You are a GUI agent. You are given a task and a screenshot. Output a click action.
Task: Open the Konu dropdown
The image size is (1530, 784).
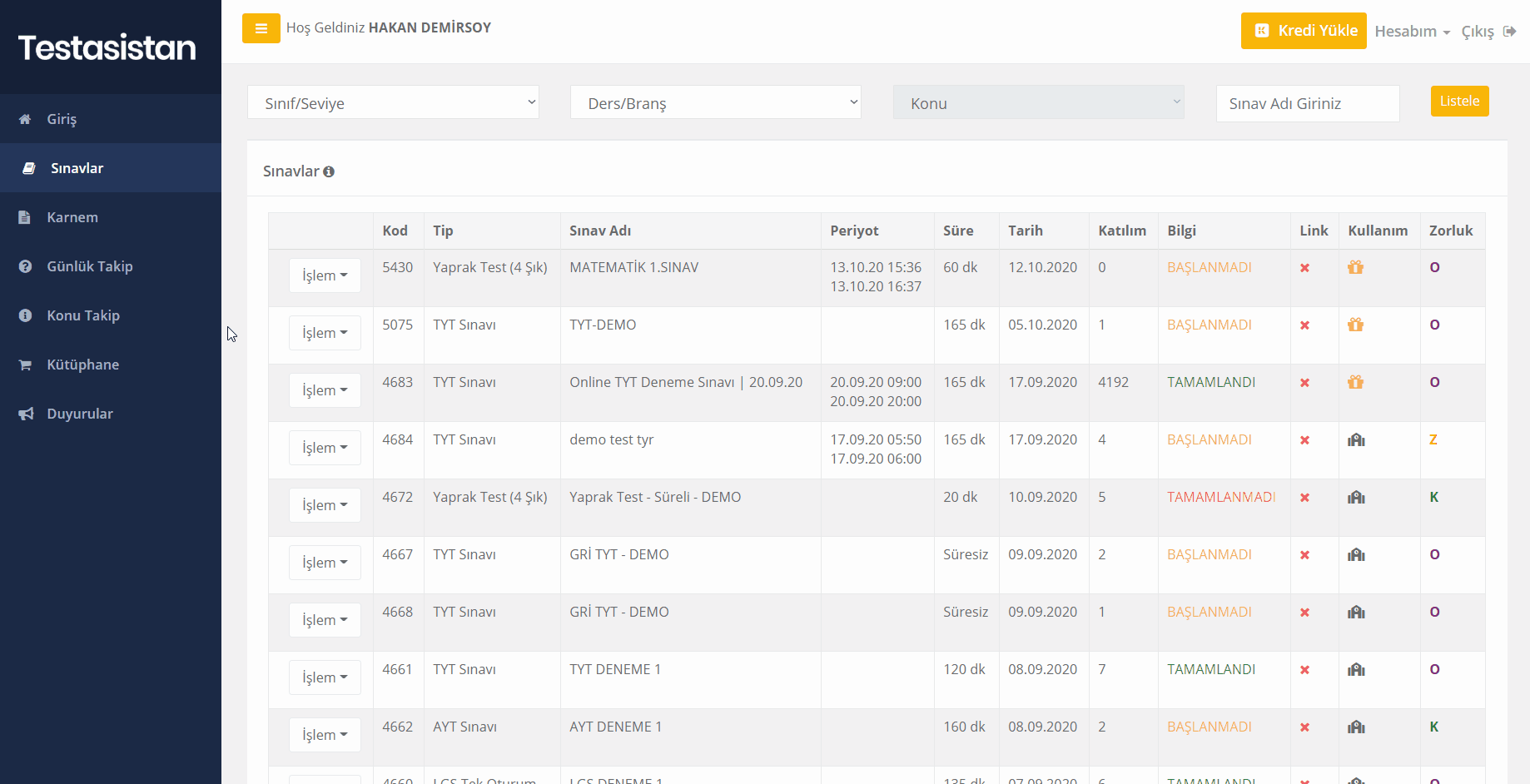(x=1039, y=102)
